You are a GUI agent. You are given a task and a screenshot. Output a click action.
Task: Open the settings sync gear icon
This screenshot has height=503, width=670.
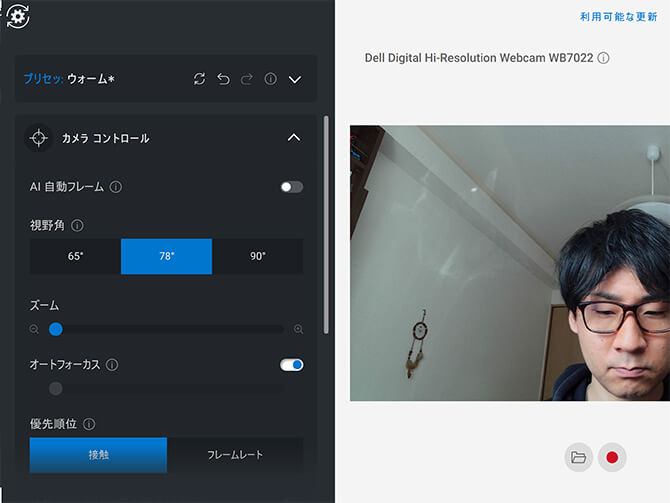pyautogui.click(x=18, y=16)
